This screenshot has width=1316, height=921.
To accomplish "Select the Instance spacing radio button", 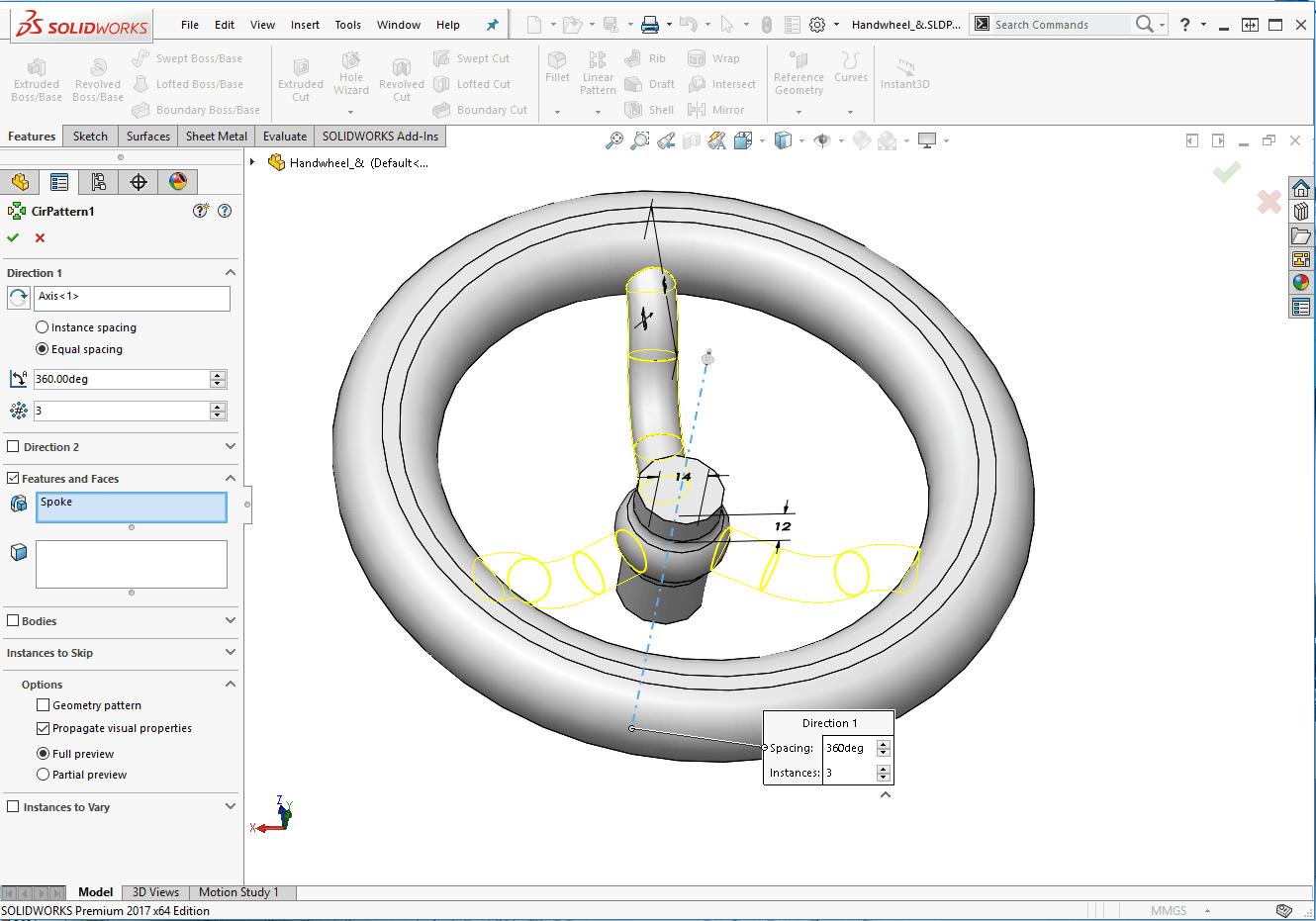I will pyautogui.click(x=43, y=327).
